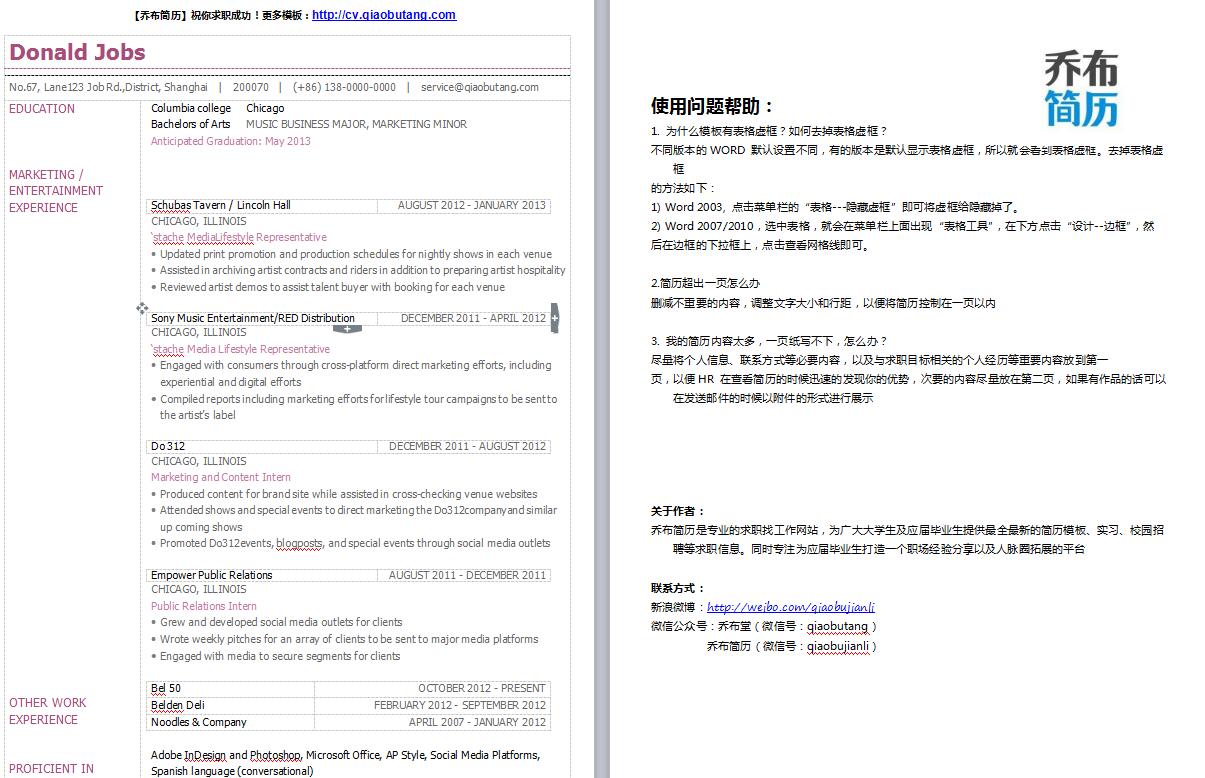Click the Belden Deli table cell
Screen dimensions: 1205x778
[x=177, y=705]
